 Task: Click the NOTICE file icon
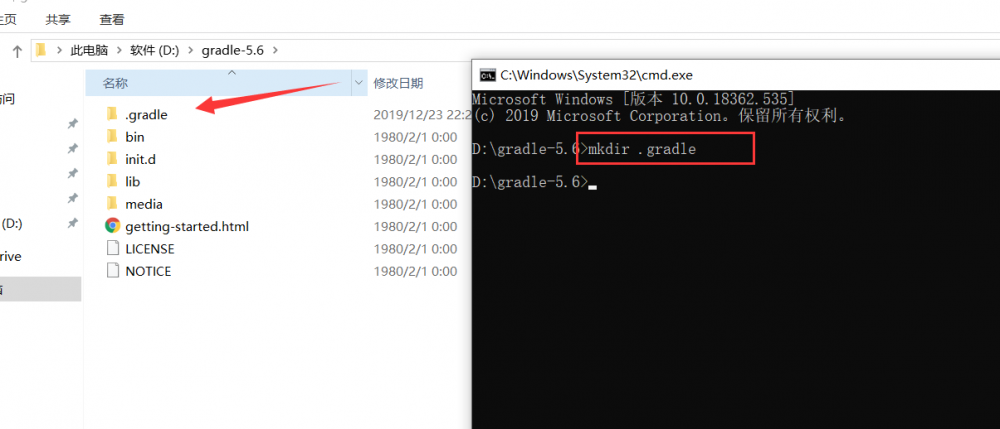pos(112,270)
